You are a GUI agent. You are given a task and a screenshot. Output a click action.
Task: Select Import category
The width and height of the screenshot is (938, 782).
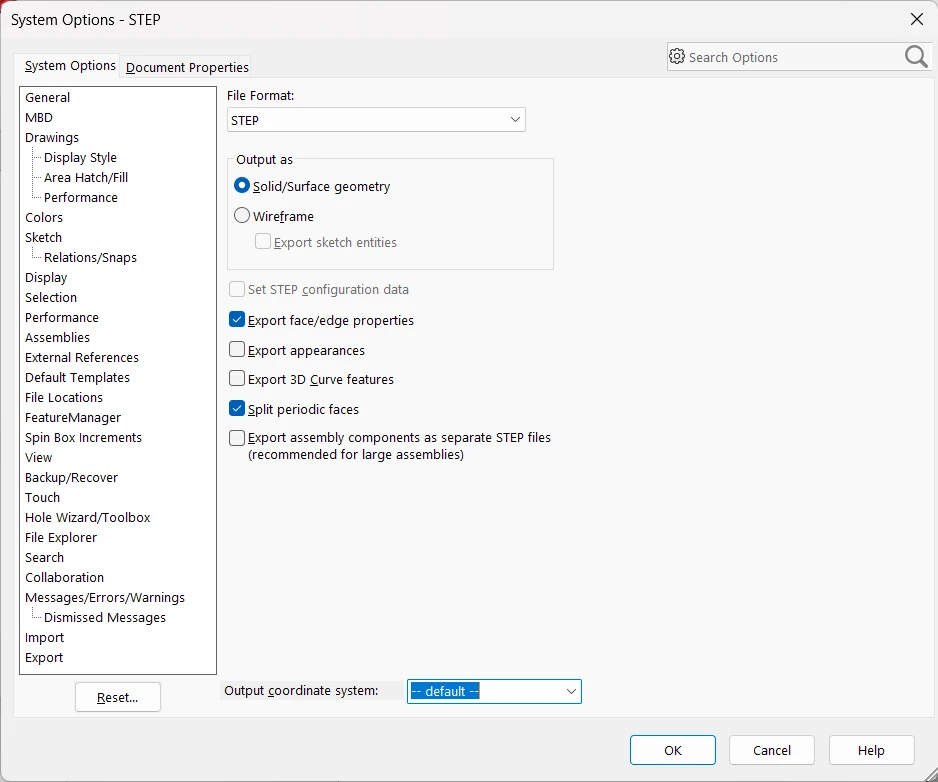[44, 638]
